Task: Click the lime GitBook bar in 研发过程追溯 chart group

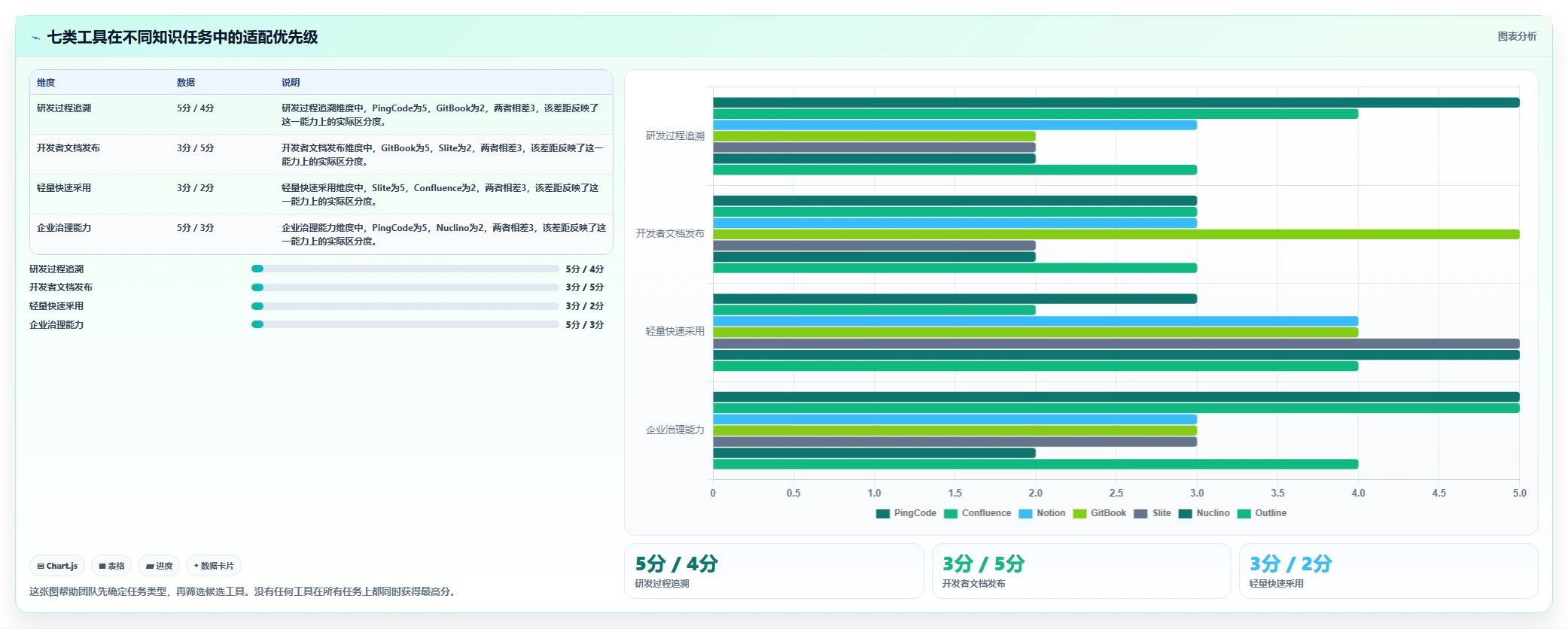Action: 874,136
